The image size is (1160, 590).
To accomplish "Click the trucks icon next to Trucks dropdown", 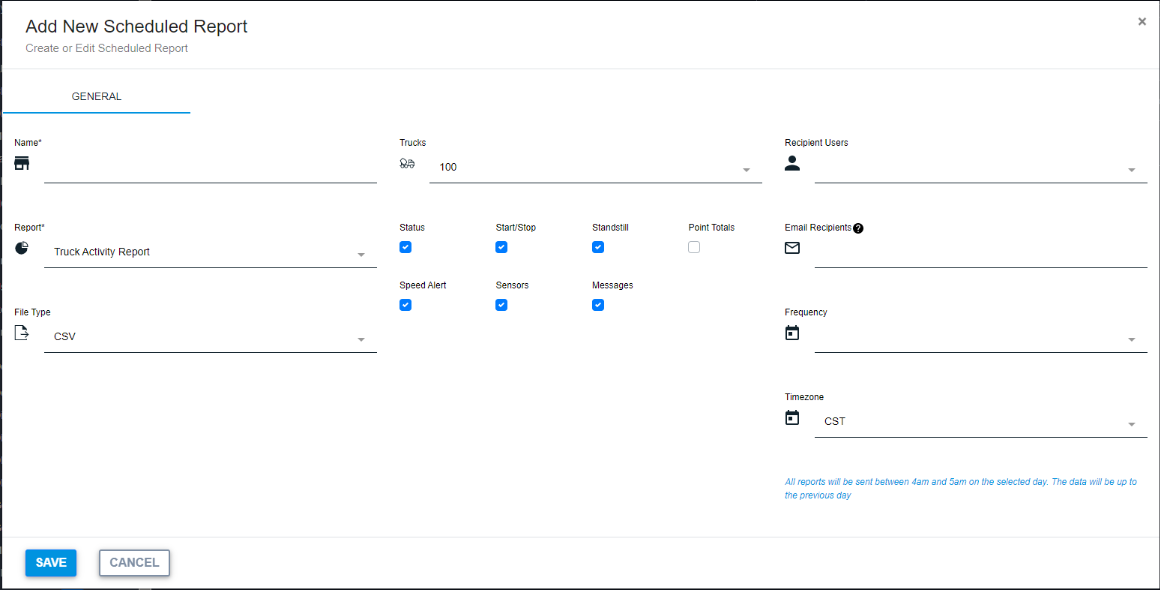I will (x=407, y=164).
